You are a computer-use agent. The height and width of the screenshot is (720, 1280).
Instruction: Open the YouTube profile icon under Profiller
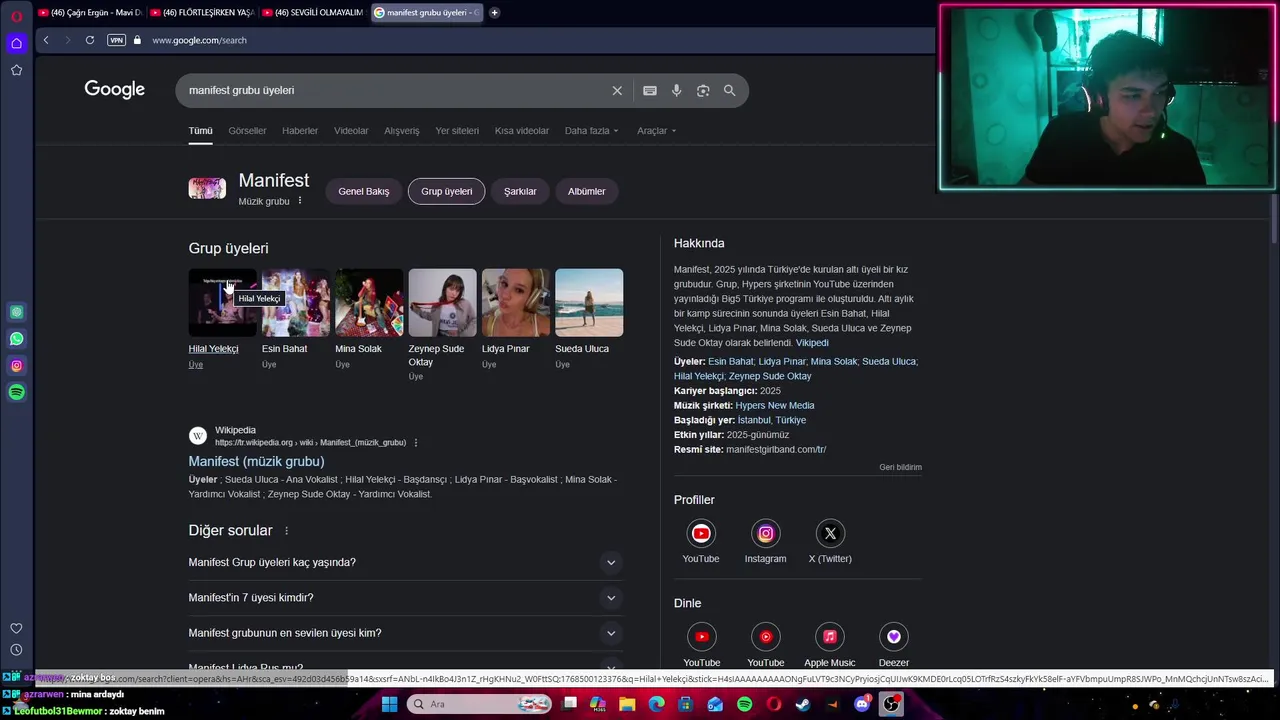(x=701, y=534)
